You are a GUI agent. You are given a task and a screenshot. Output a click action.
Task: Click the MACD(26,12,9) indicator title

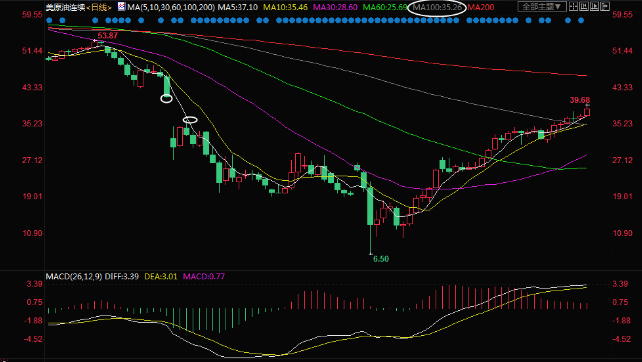tap(74, 276)
